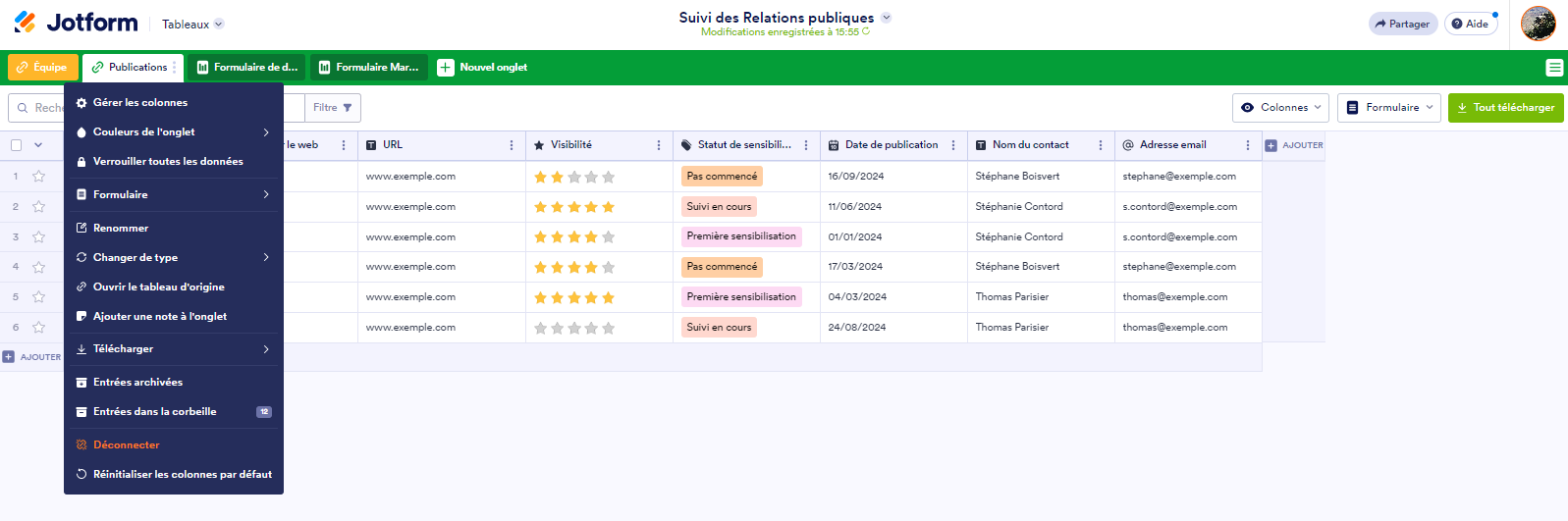This screenshot has width=1568, height=521.
Task: Open Adresse email column options menu
Action: click(x=1248, y=145)
